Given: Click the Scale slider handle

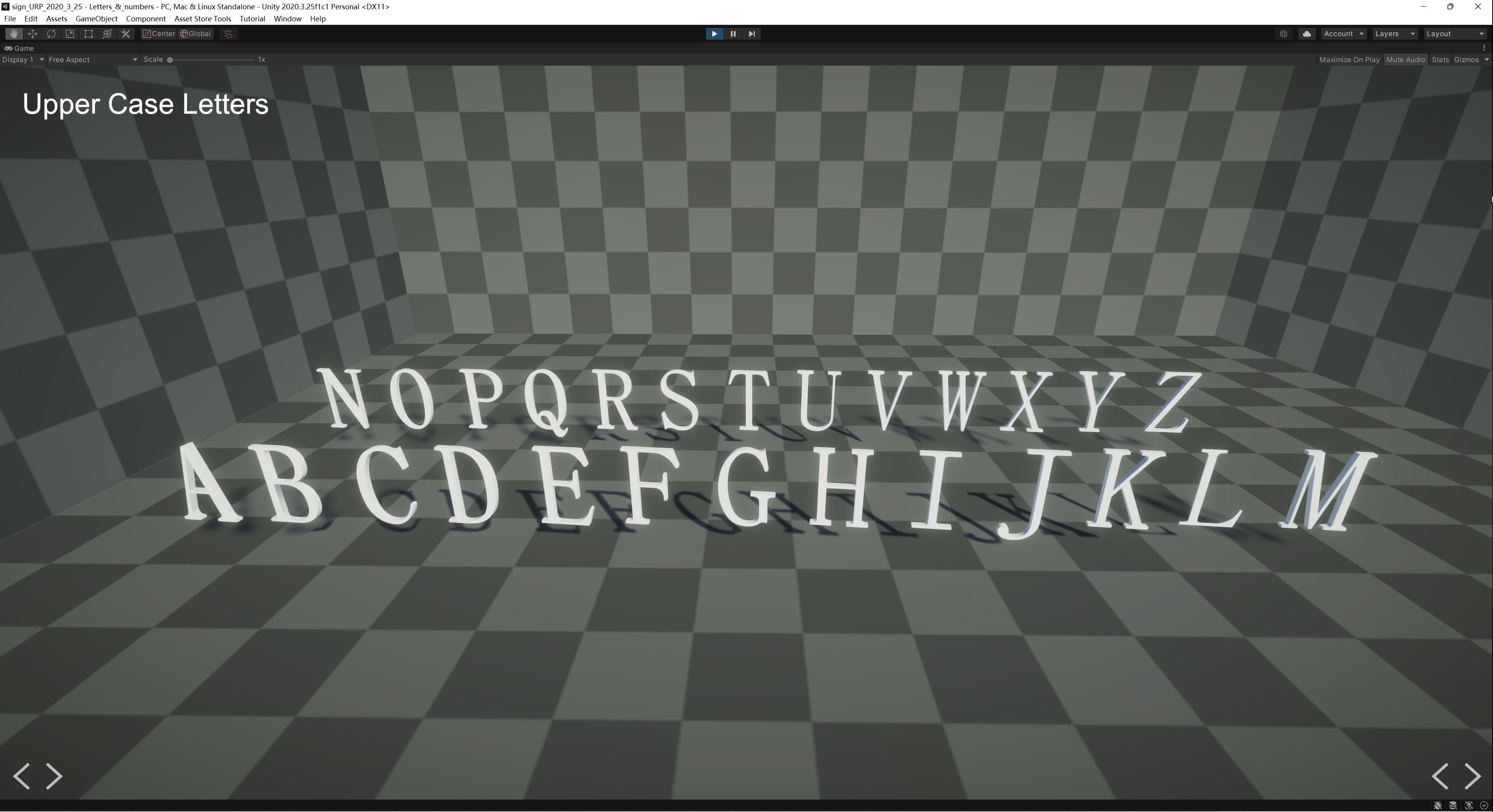Looking at the screenshot, I should (x=170, y=60).
